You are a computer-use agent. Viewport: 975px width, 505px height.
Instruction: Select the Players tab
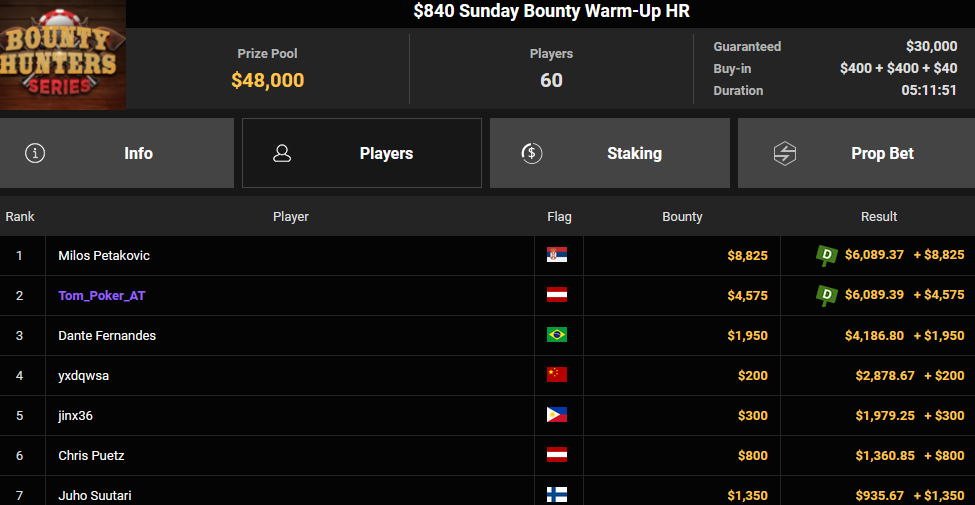(362, 153)
